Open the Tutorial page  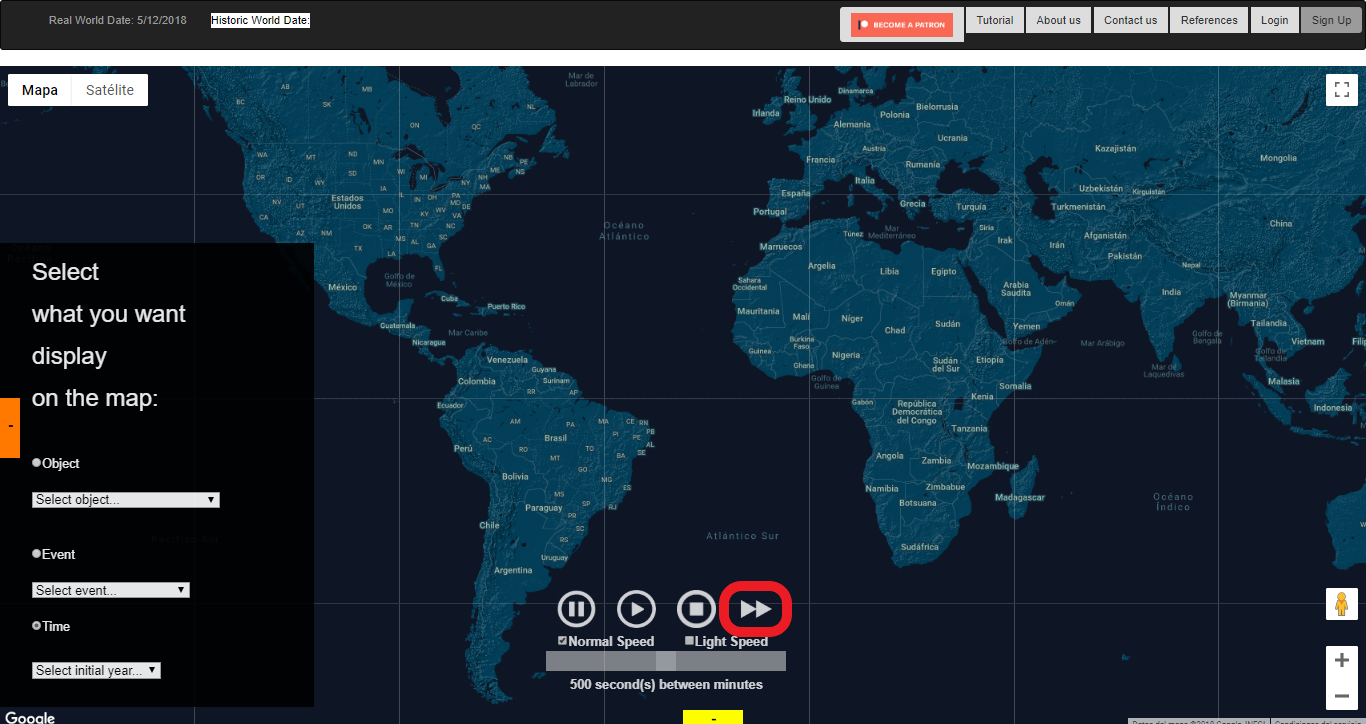coord(995,20)
